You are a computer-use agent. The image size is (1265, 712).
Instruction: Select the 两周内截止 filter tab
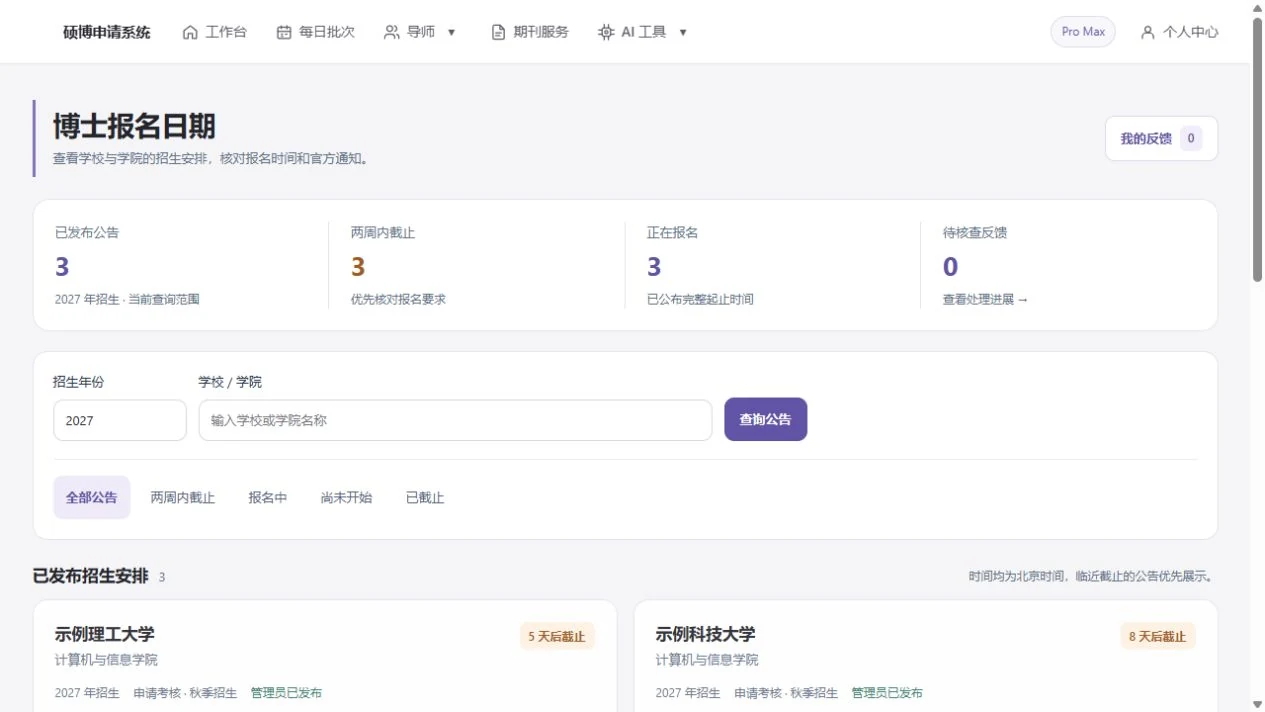click(x=183, y=498)
